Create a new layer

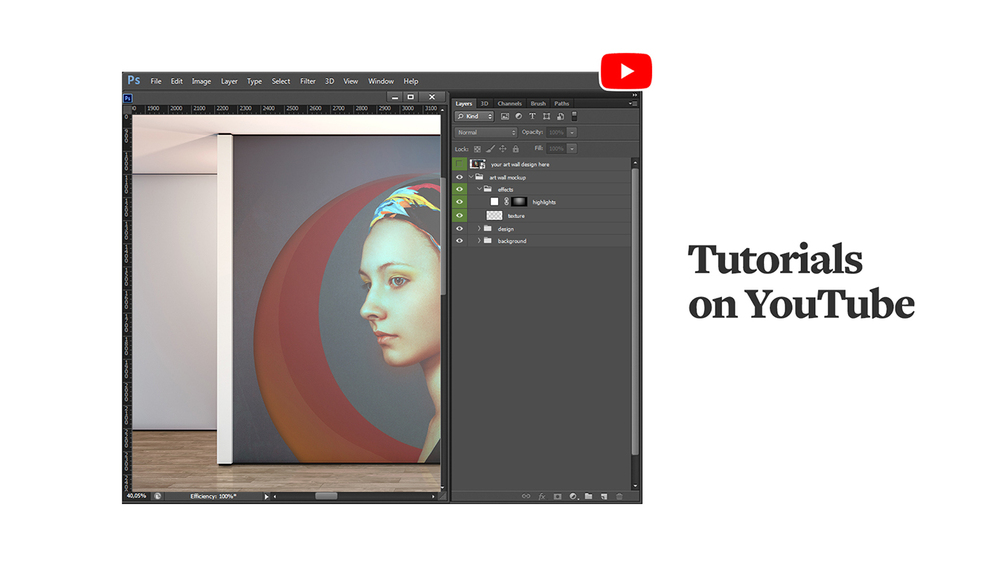[x=604, y=496]
